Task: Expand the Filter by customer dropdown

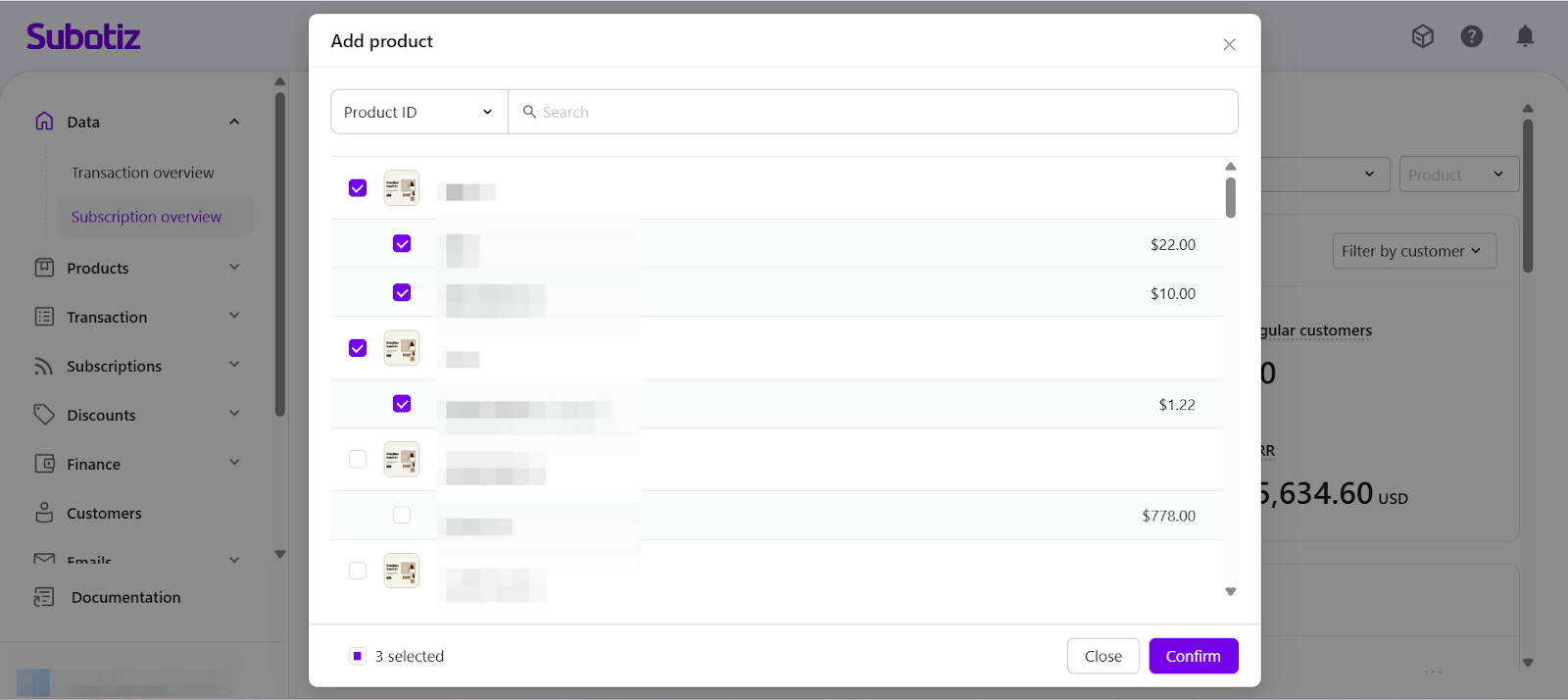Action: coord(1413,251)
